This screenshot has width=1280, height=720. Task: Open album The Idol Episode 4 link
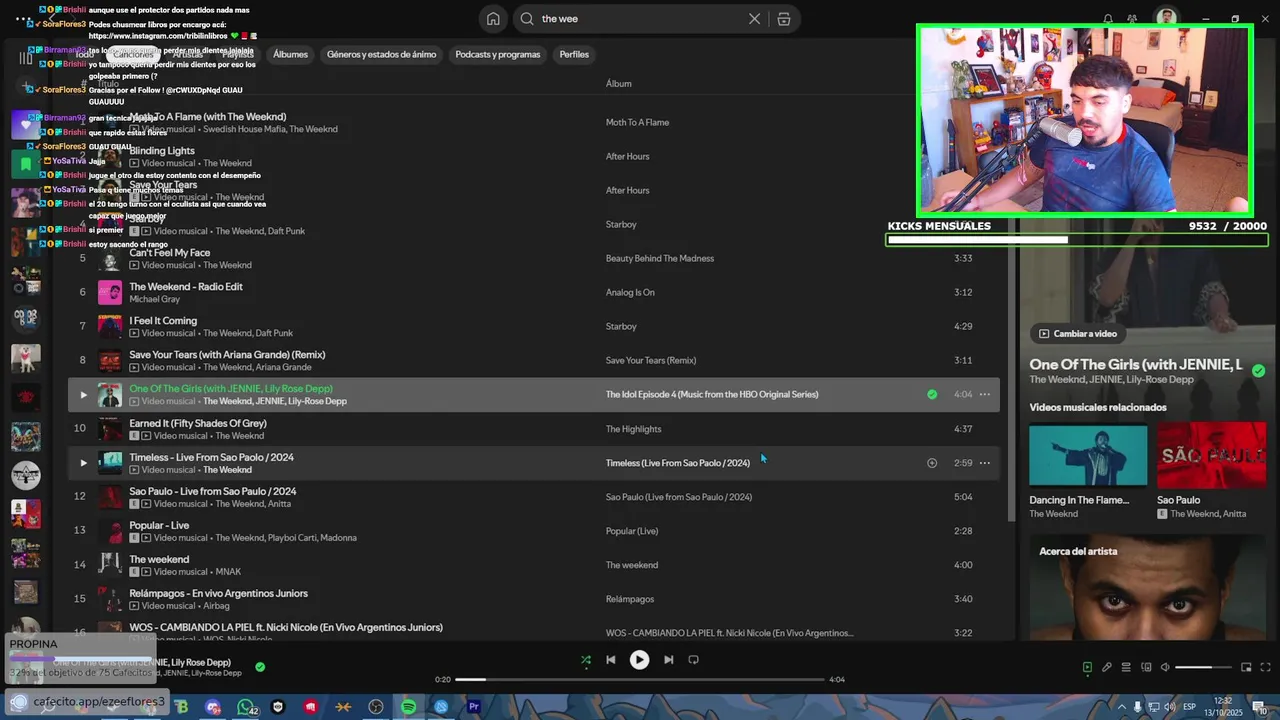point(712,395)
